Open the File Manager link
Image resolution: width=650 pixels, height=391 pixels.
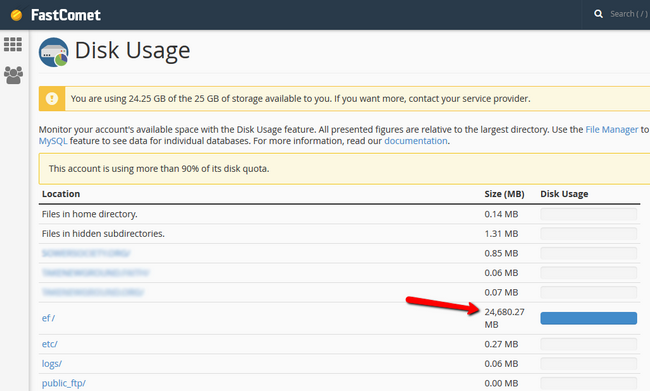point(611,130)
